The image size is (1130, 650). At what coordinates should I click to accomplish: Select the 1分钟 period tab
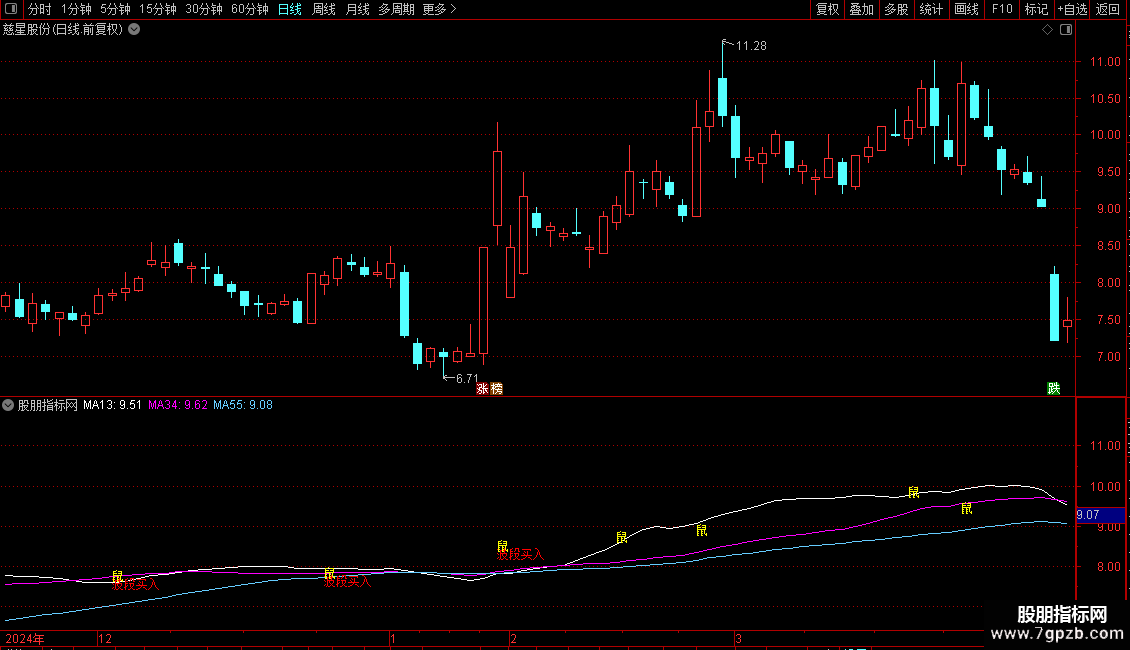[76, 9]
